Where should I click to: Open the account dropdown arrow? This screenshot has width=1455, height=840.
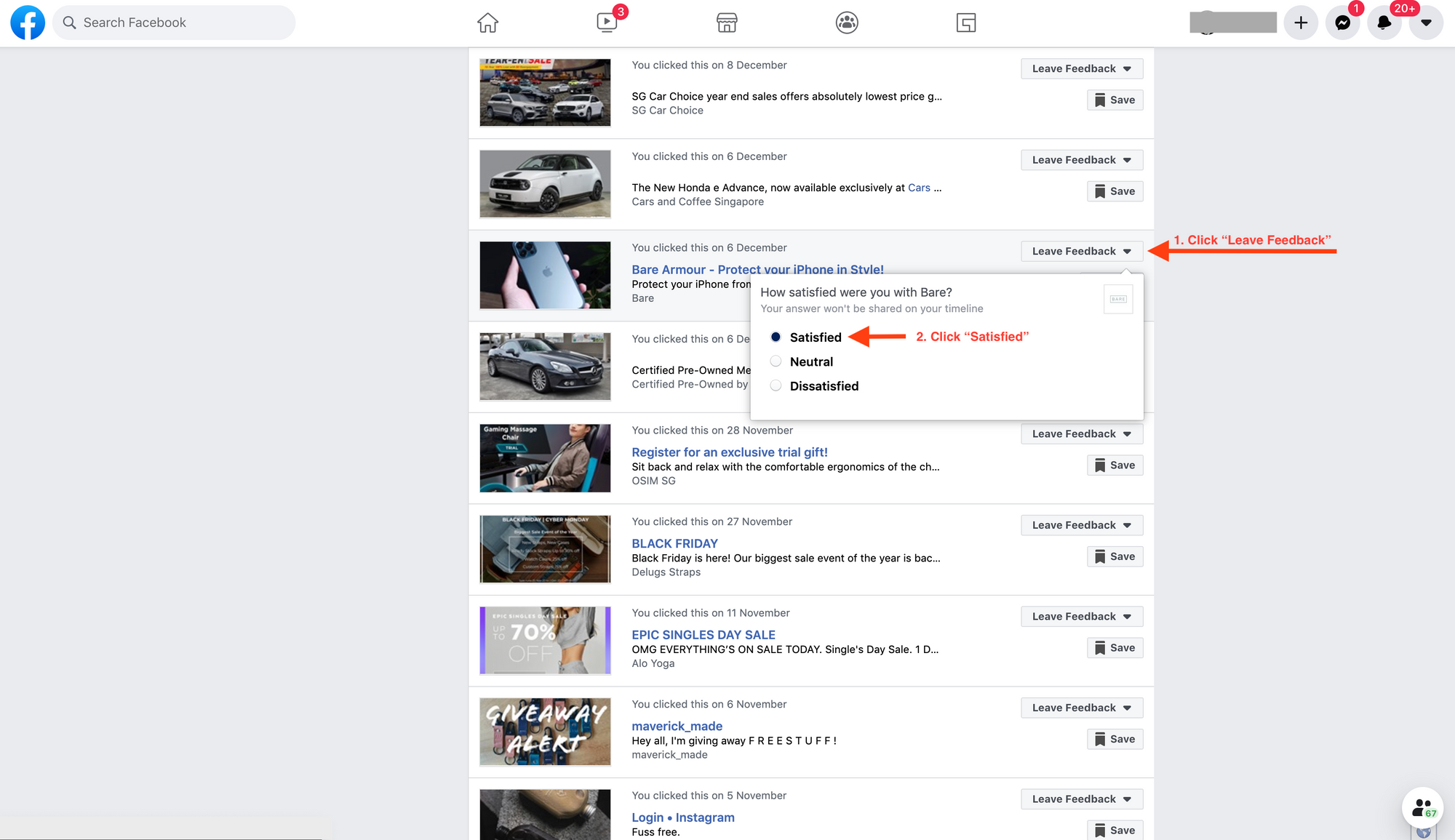[x=1426, y=23]
